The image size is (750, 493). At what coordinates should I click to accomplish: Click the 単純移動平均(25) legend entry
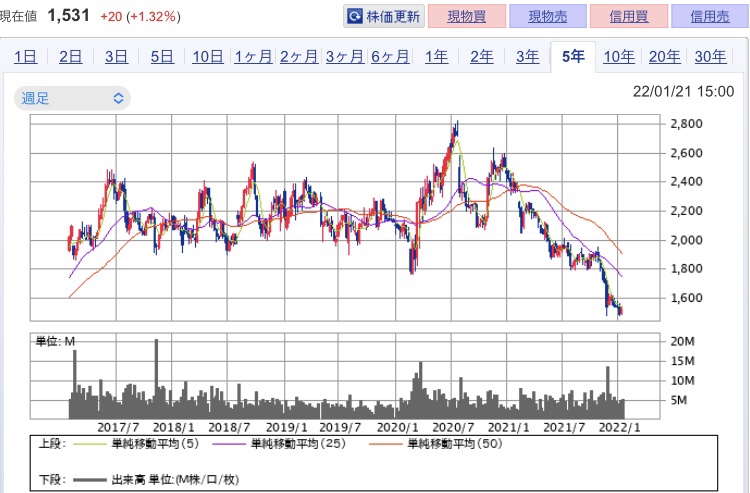(x=279, y=444)
